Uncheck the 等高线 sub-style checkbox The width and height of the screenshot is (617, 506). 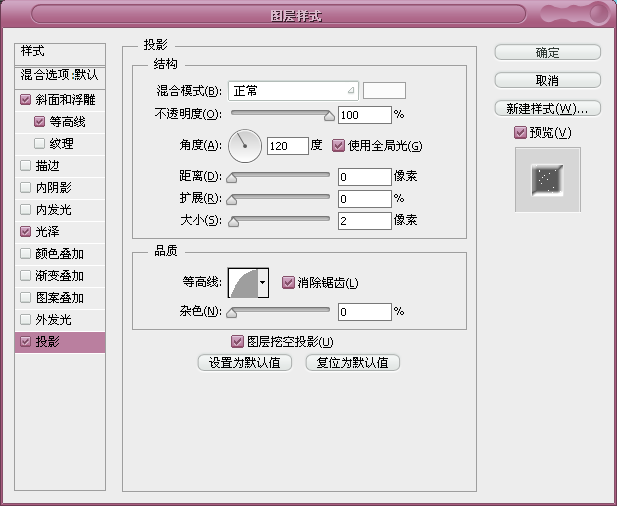(39, 122)
